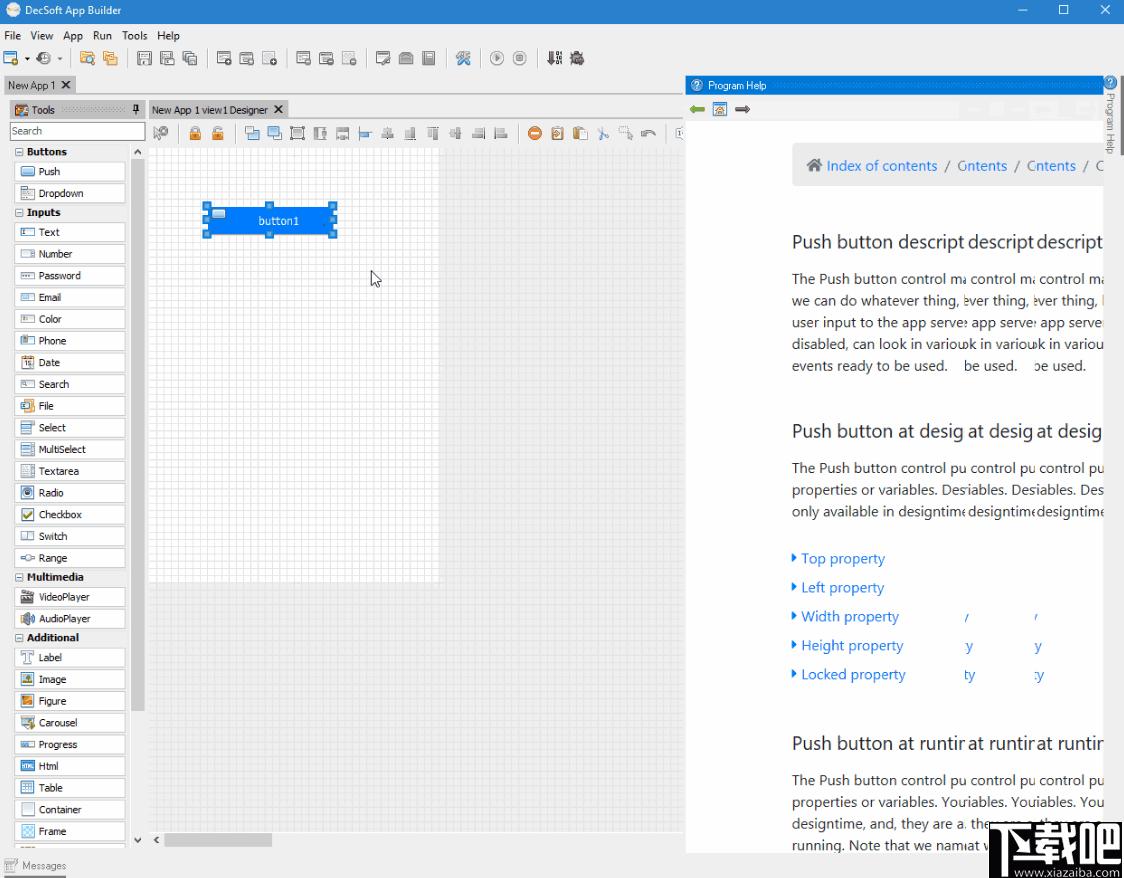Image resolution: width=1124 pixels, height=878 pixels.
Task: Select the Color input control
Action: tap(70, 319)
